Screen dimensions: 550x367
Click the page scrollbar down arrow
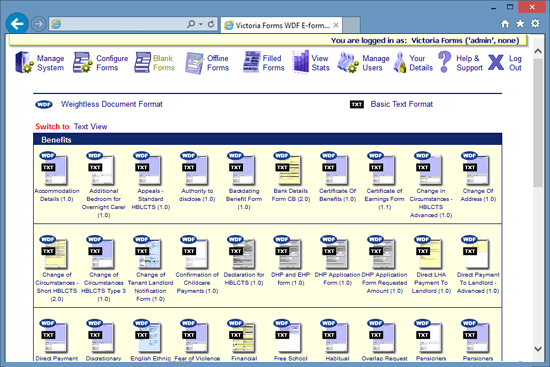tap(538, 349)
